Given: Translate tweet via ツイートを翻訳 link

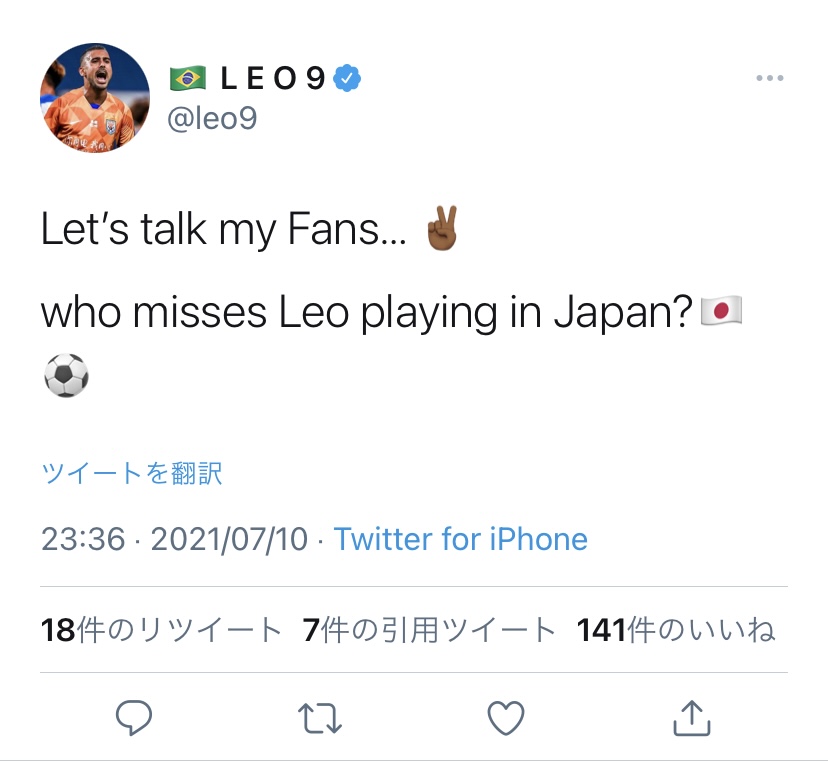Looking at the screenshot, I should coord(132,473).
